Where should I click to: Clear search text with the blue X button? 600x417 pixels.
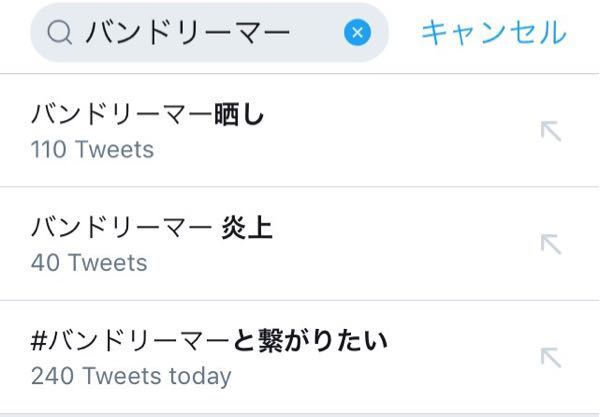pyautogui.click(x=357, y=34)
